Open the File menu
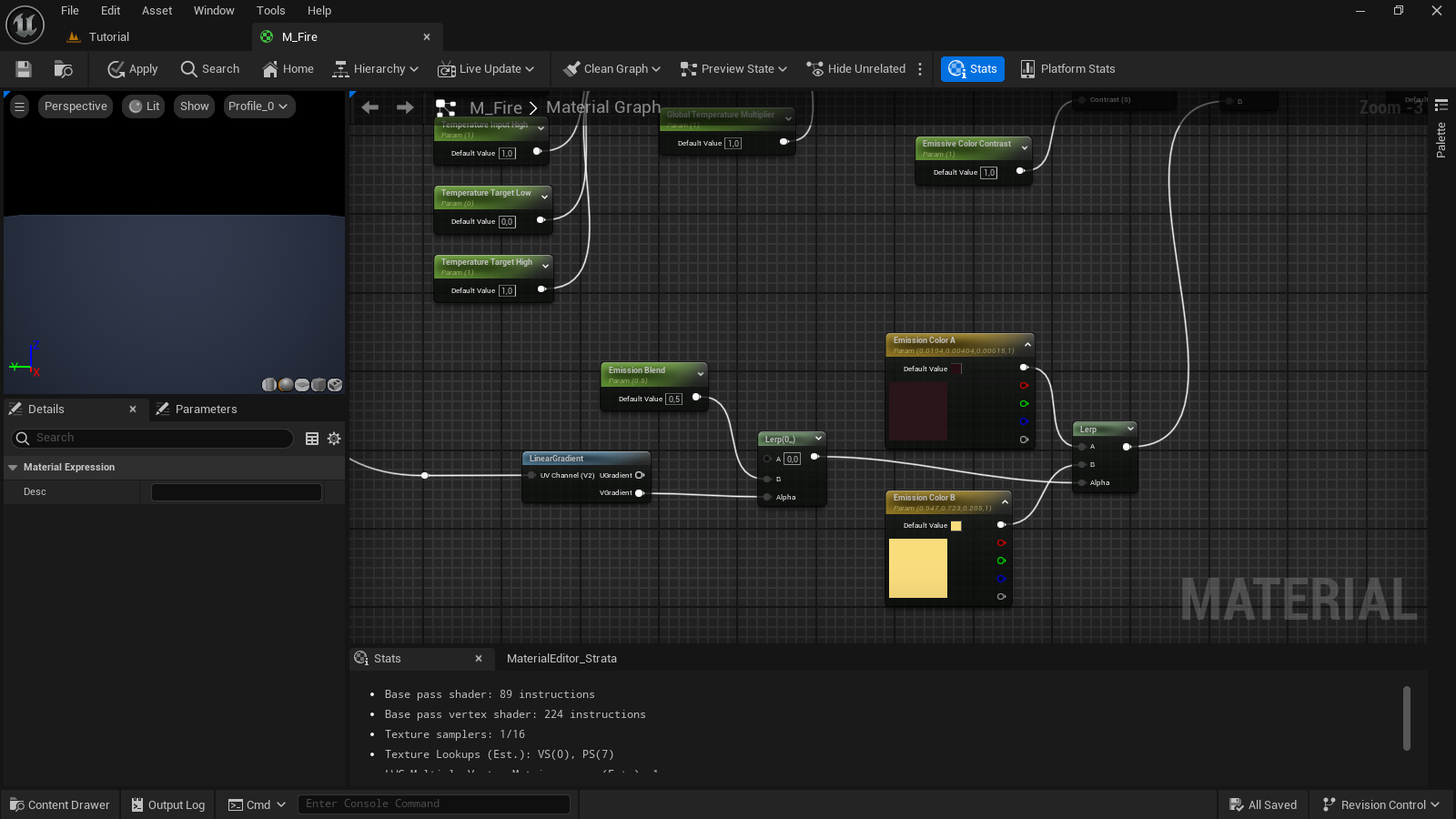 pos(70,11)
